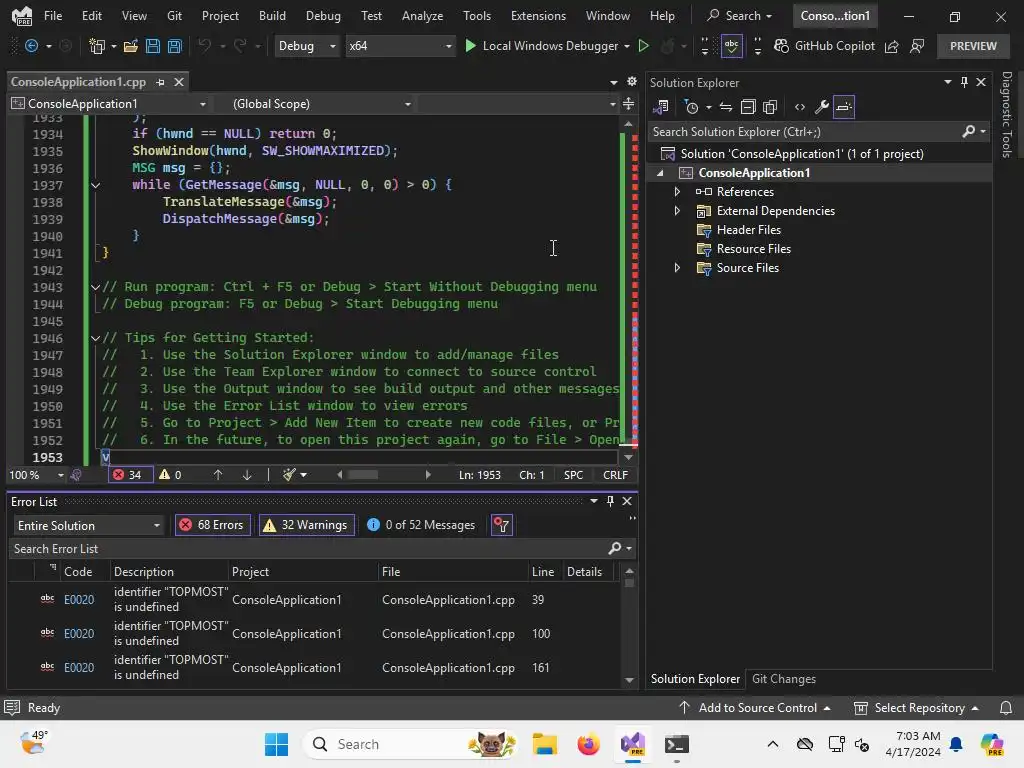
Task: Click the PREVIEW button
Action: 973,46
